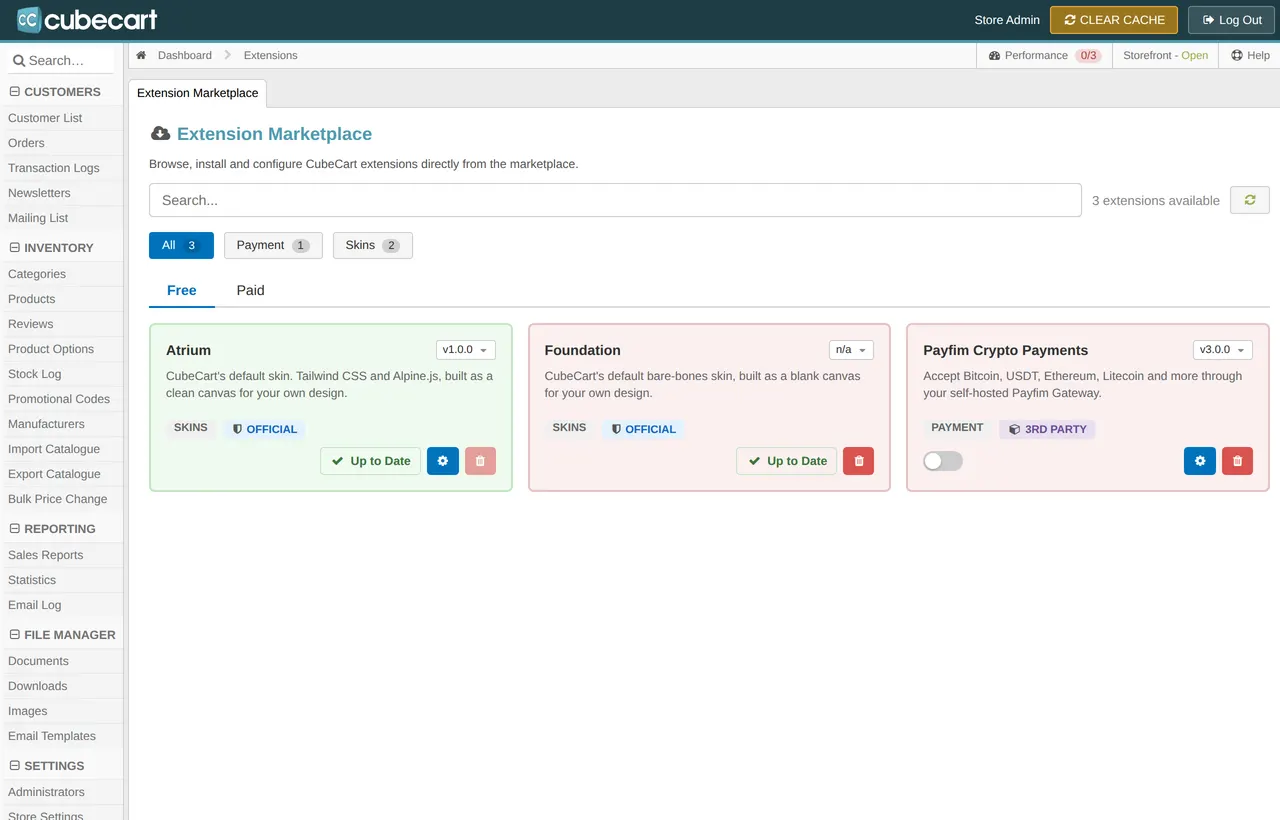Click the Performance gauge icon
The height and width of the screenshot is (820, 1280).
pyautogui.click(x=994, y=56)
